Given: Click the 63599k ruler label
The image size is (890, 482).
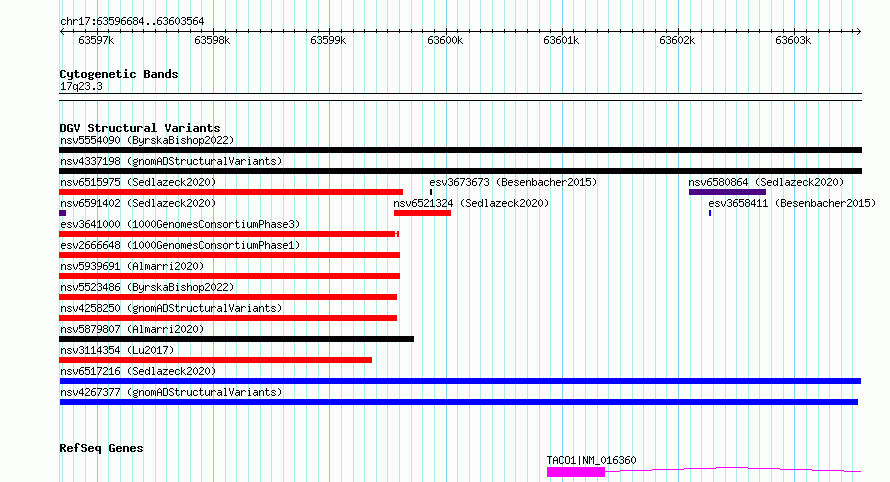Looking at the screenshot, I should [328, 41].
